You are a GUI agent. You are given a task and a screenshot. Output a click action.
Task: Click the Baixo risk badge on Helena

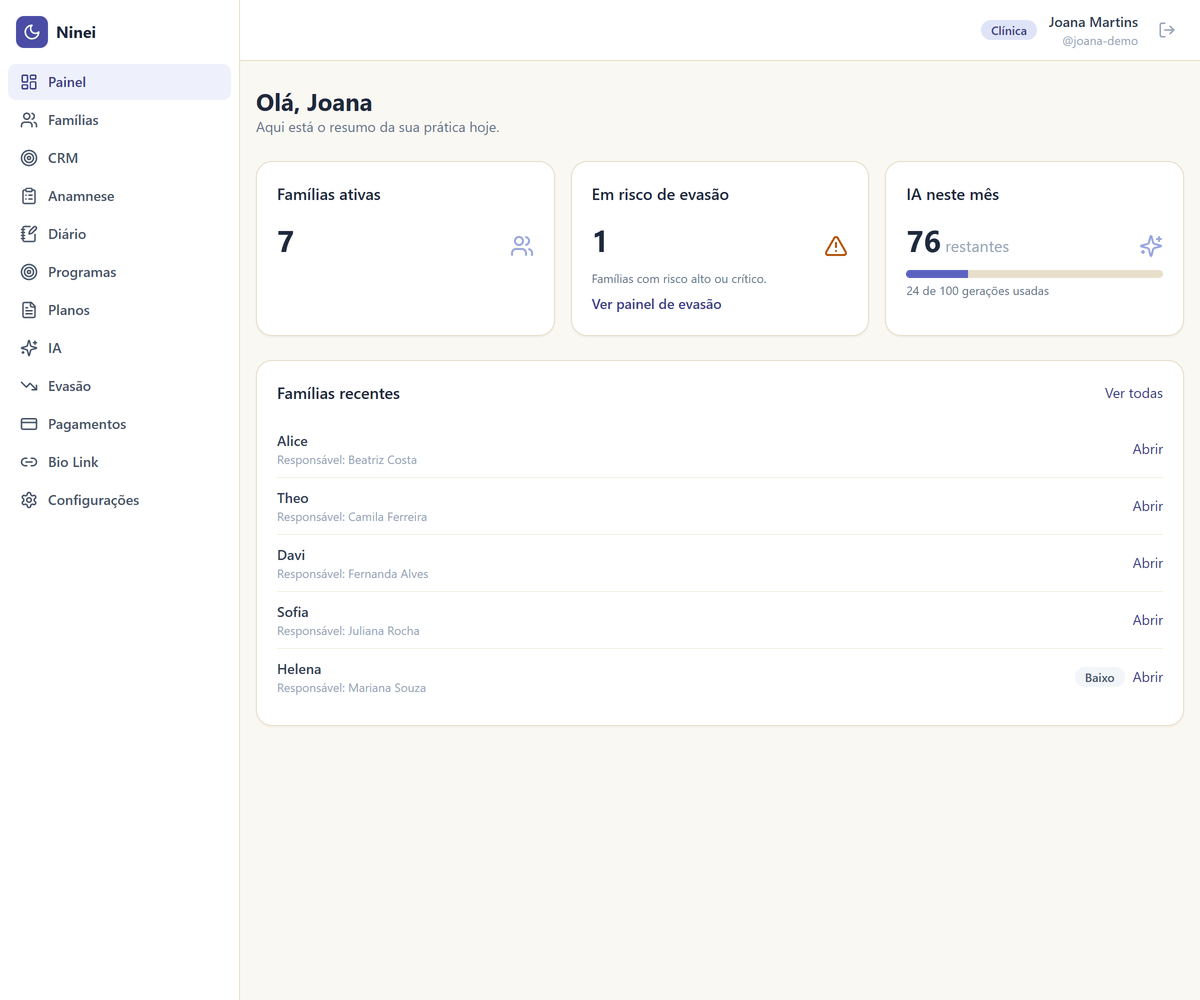1100,677
